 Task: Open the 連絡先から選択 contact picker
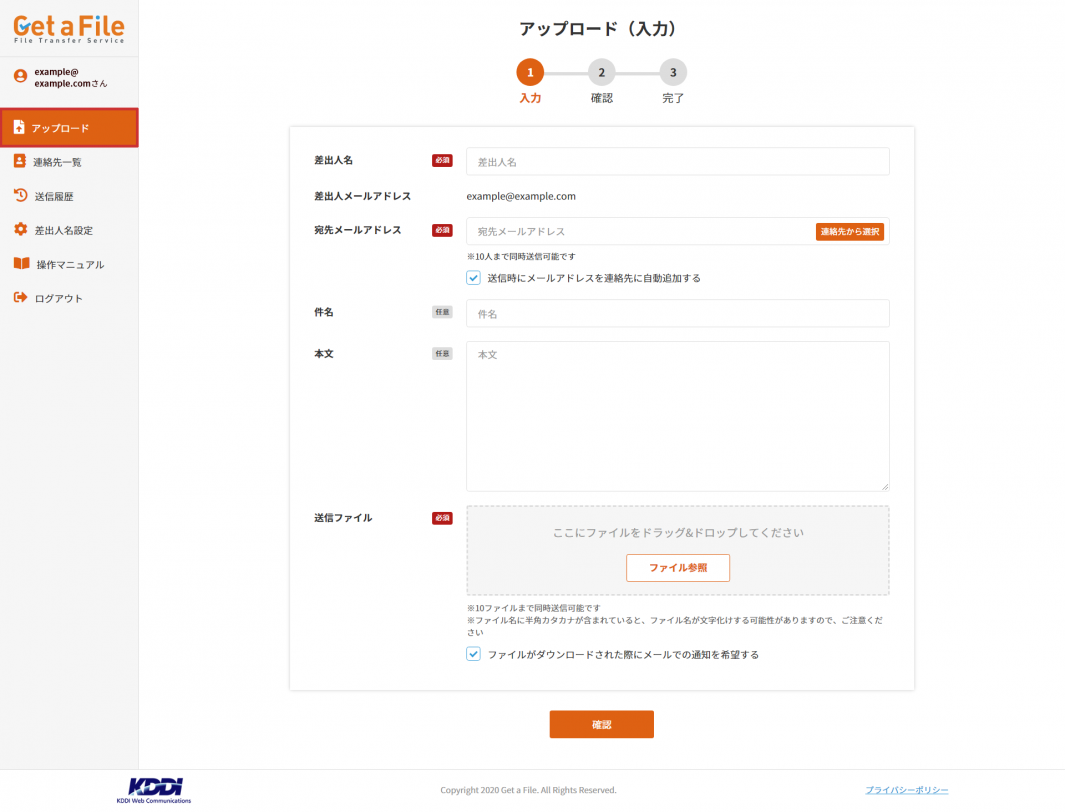pyautogui.click(x=849, y=232)
